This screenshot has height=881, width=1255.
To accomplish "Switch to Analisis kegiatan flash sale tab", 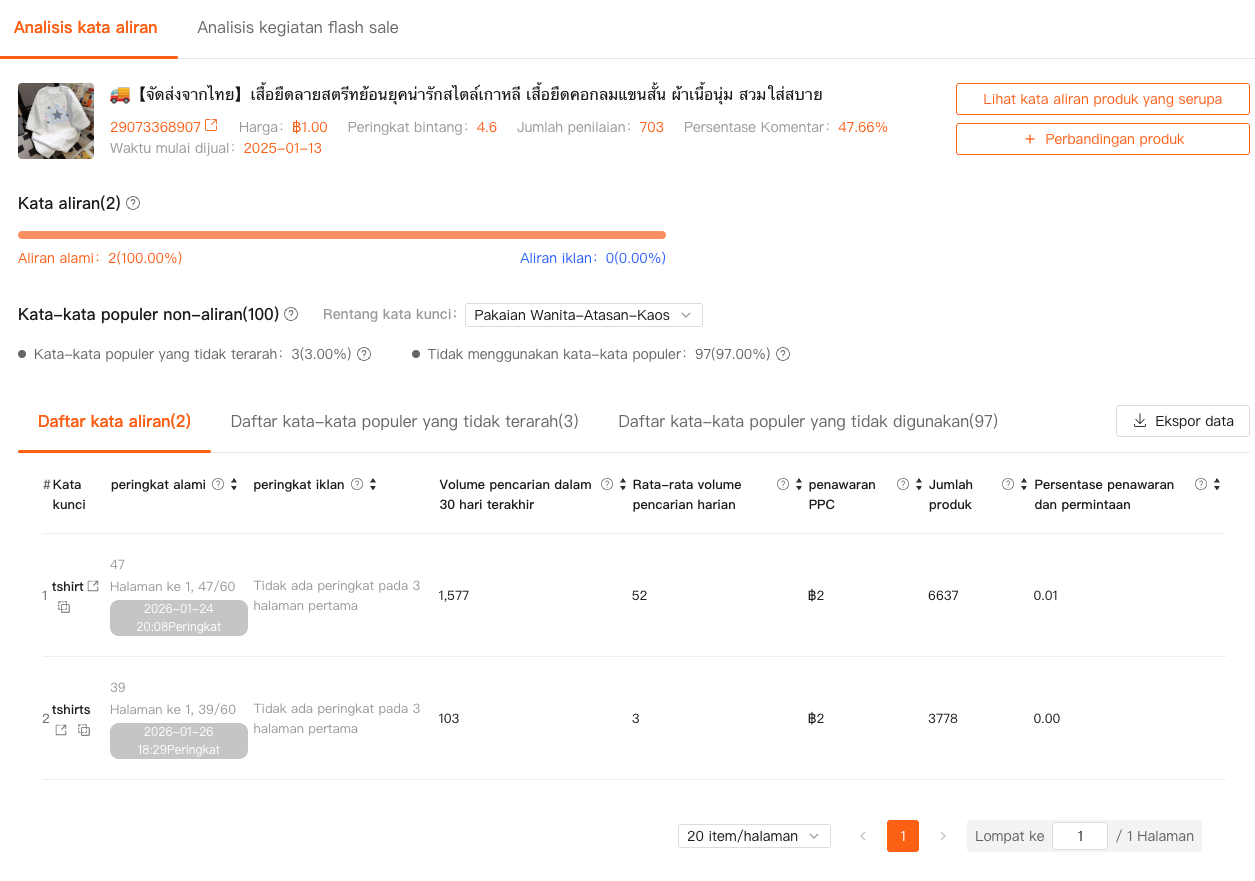I will click(x=298, y=28).
